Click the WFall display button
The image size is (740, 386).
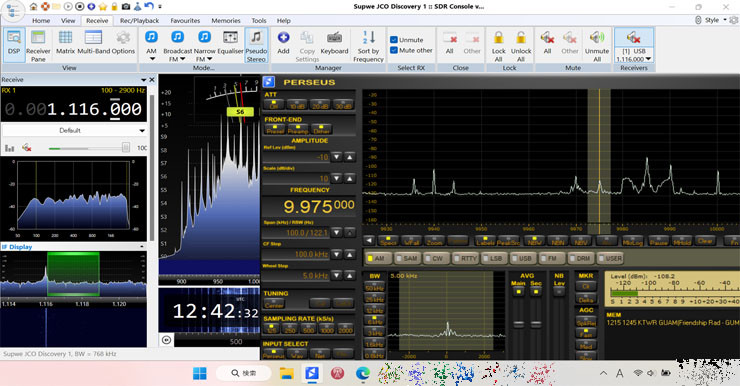(412, 241)
